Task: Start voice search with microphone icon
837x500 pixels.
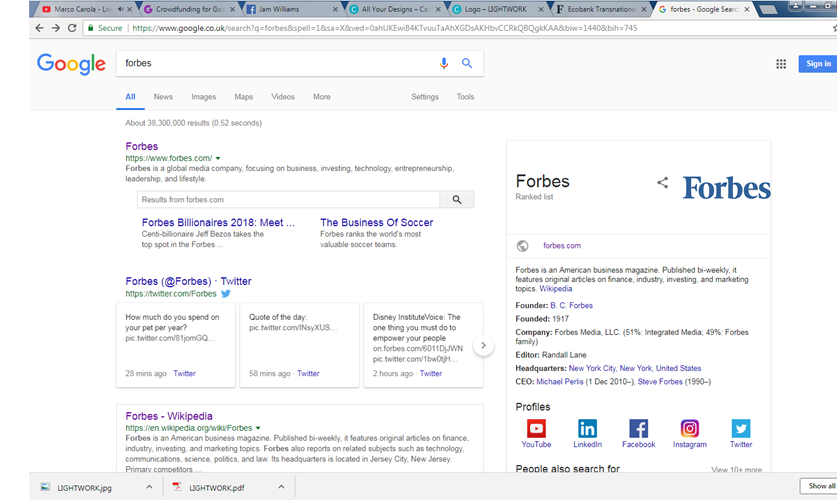Action: point(444,64)
